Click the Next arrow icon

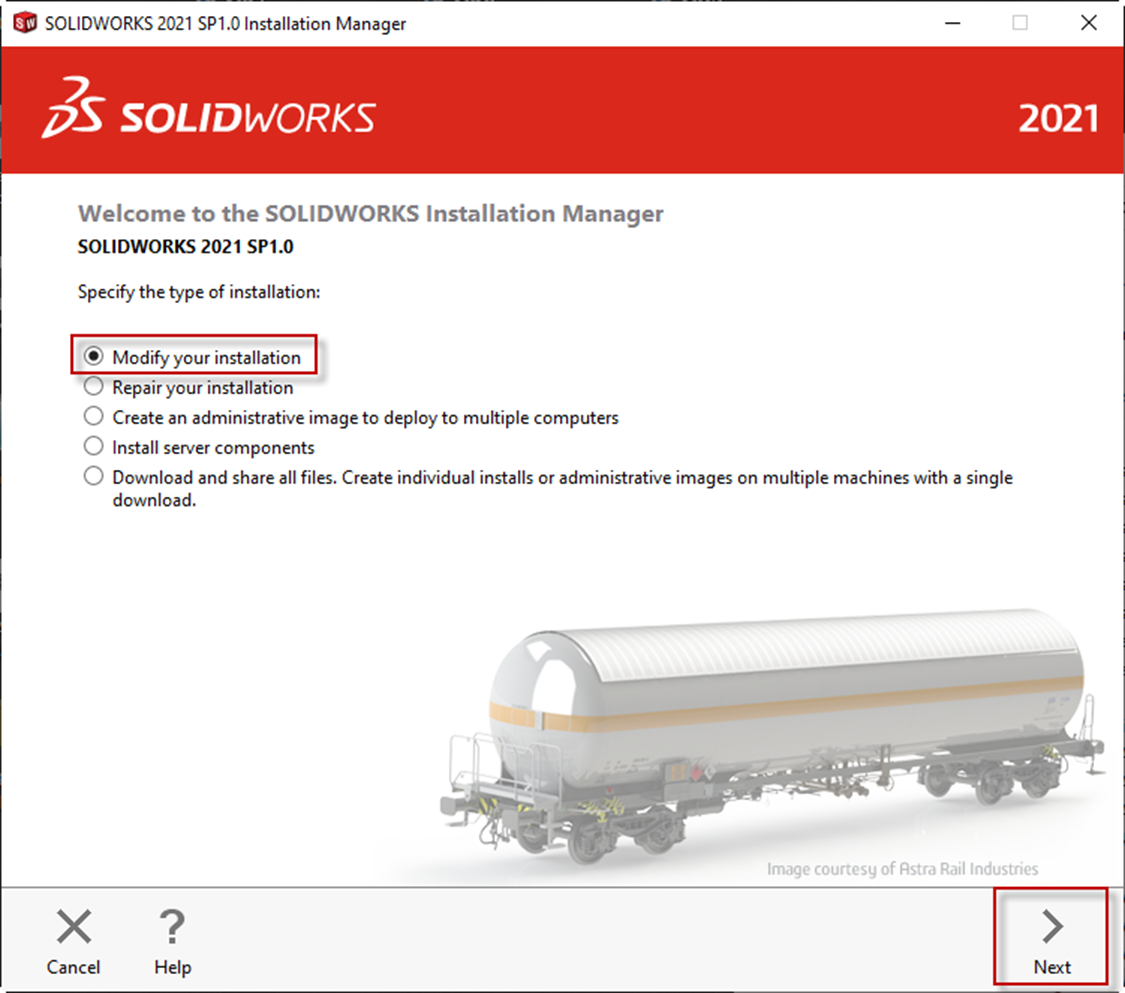(x=1051, y=927)
